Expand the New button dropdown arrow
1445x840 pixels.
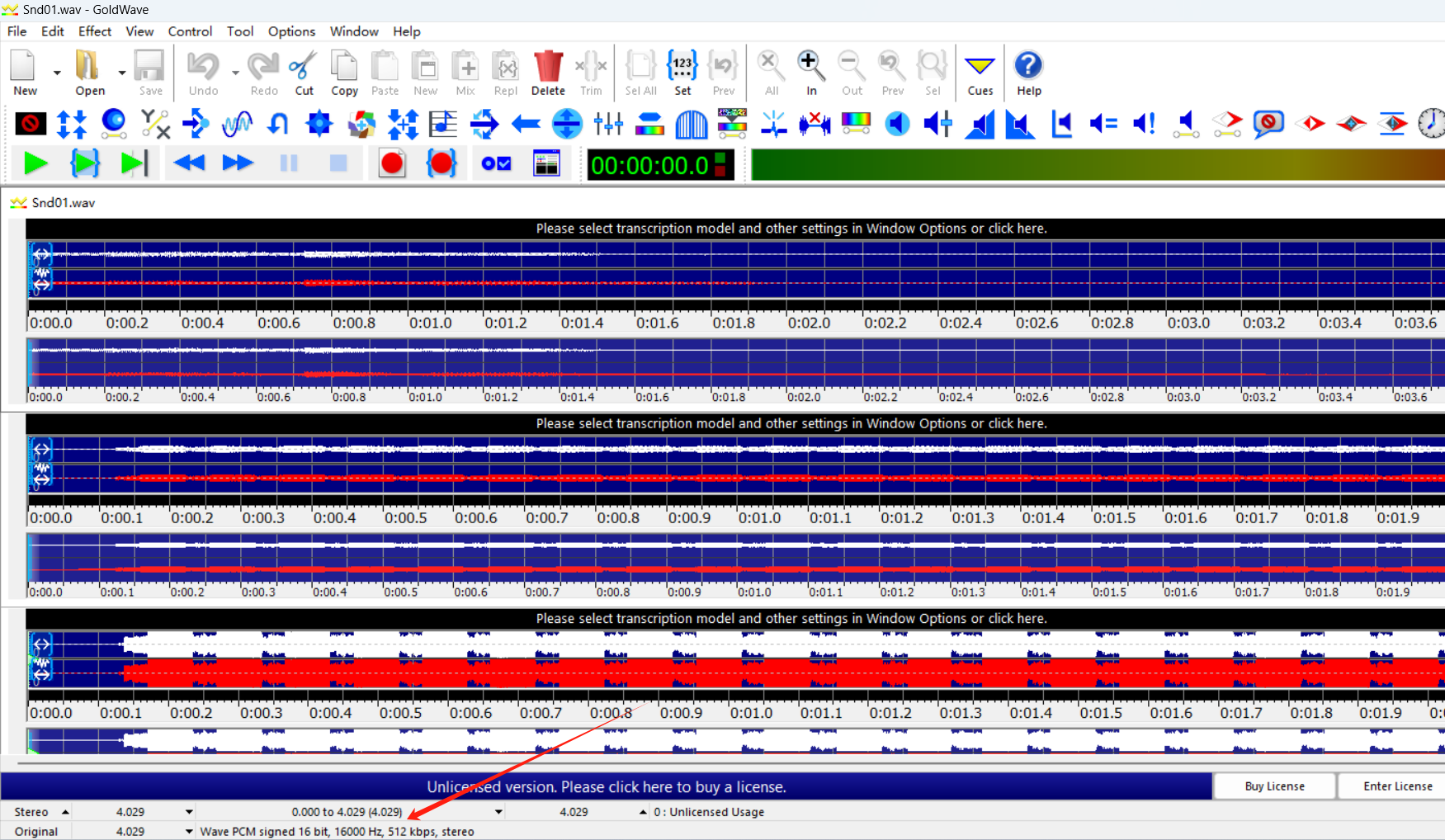pos(57,73)
